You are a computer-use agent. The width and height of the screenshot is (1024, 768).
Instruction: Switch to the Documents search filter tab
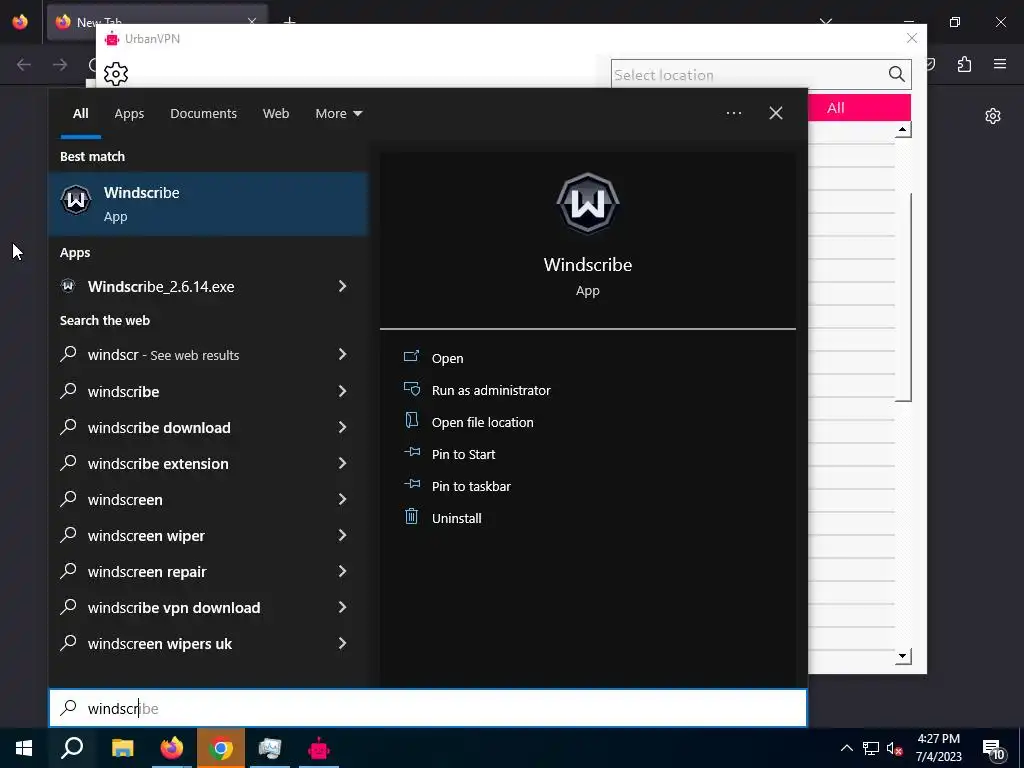coord(203,114)
